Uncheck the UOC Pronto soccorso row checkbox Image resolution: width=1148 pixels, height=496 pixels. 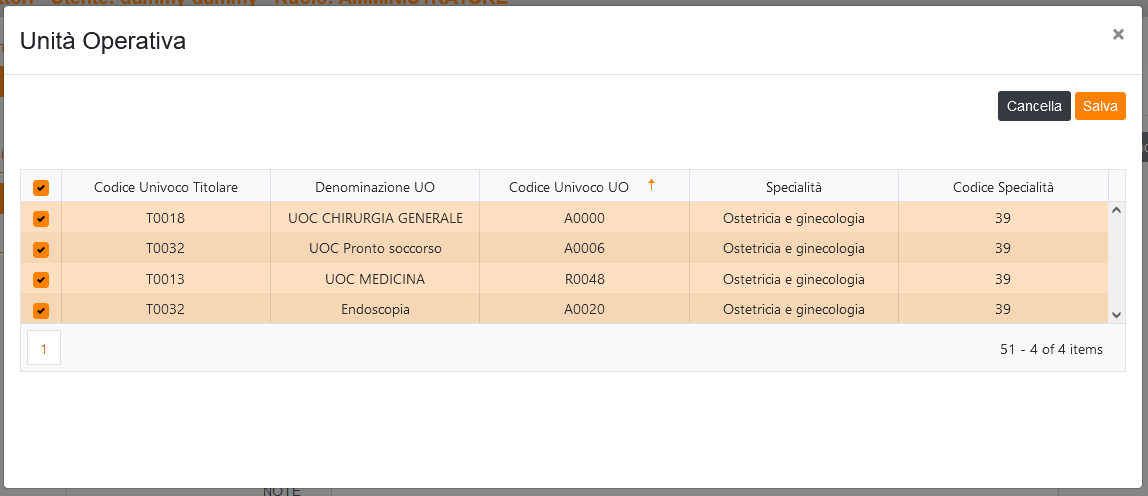[x=41, y=249]
